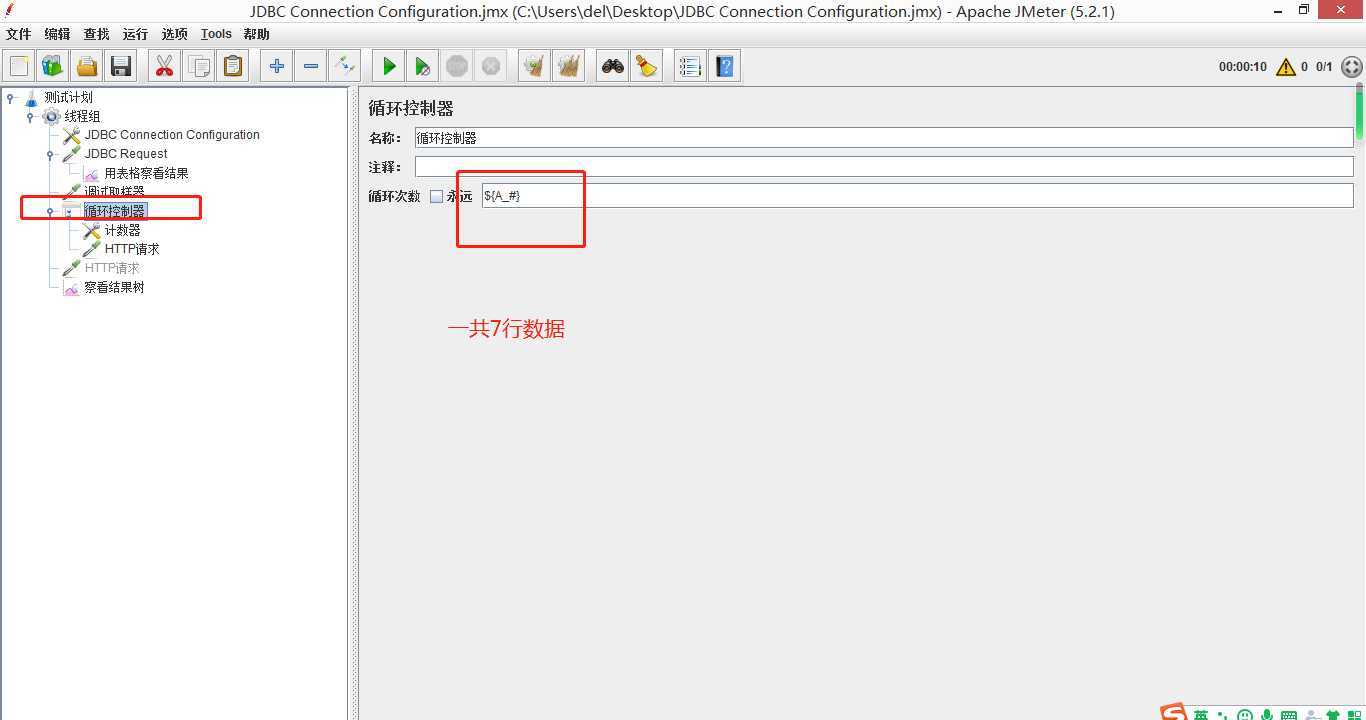
Task: Open the function helper dialog icon
Action: 689,67
